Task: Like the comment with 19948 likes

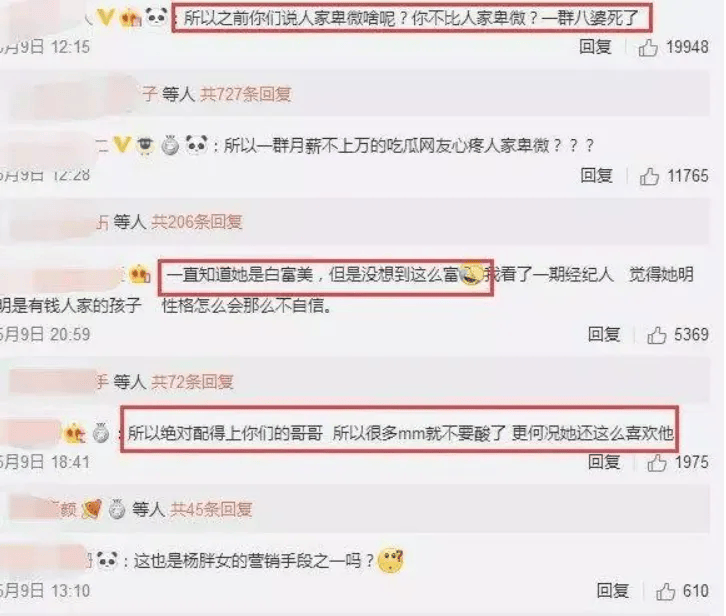Action: click(648, 47)
